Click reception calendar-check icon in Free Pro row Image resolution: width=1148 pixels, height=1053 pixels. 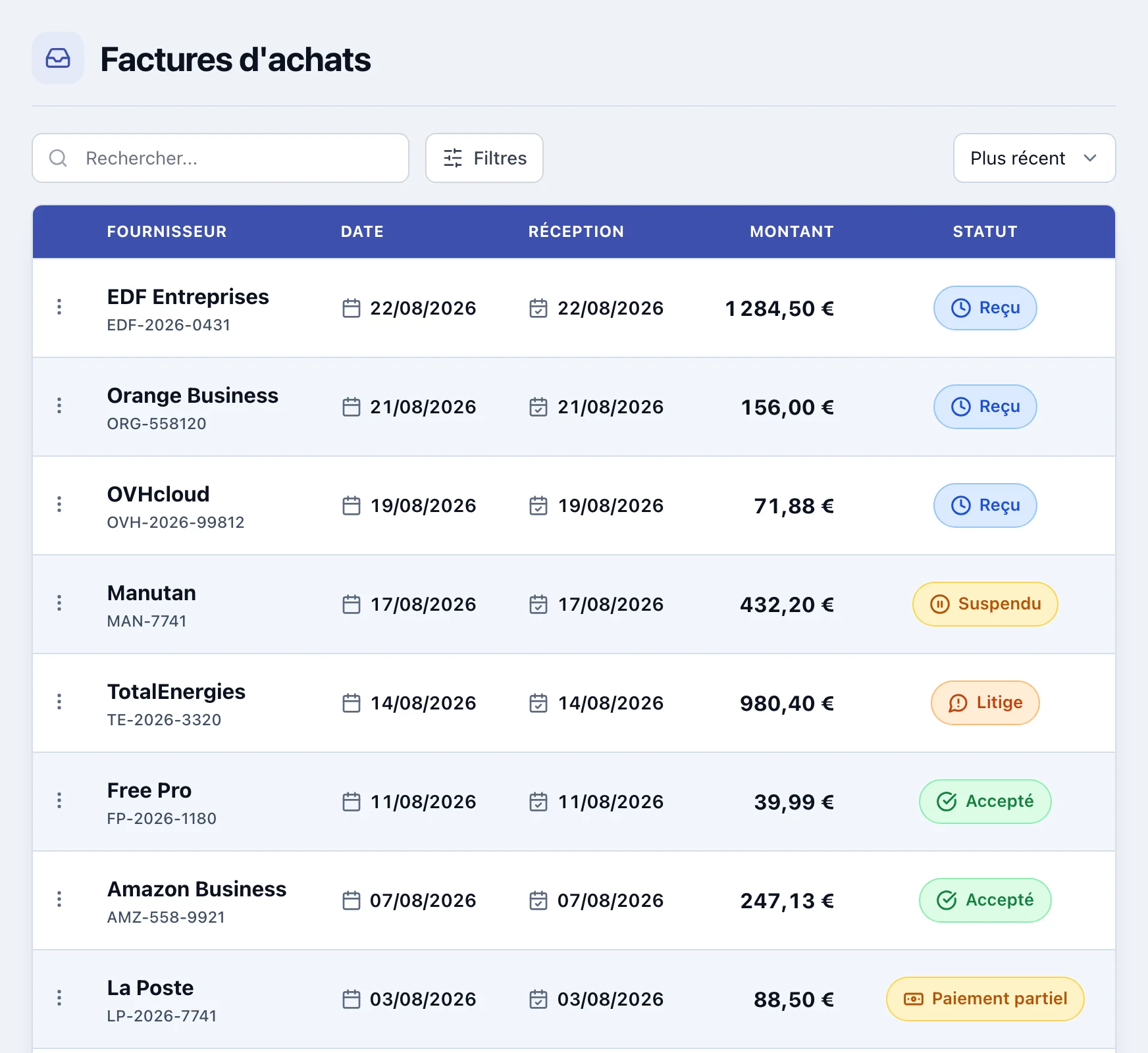[x=538, y=802]
